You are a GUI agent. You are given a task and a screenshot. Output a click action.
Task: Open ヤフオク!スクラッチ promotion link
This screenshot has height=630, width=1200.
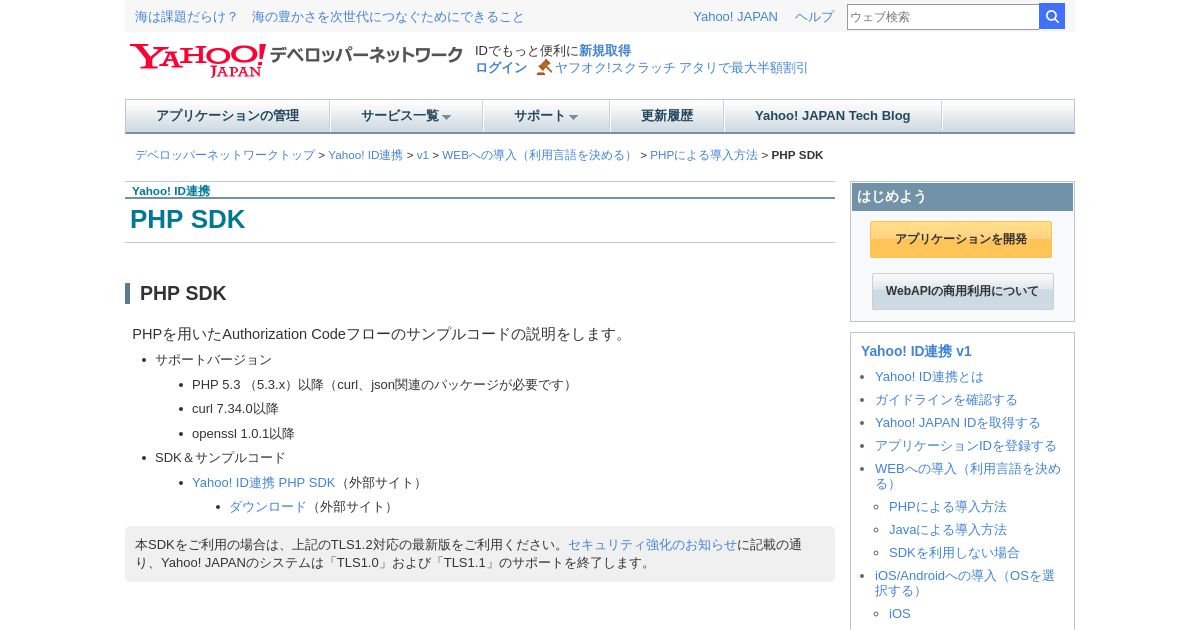click(x=681, y=67)
